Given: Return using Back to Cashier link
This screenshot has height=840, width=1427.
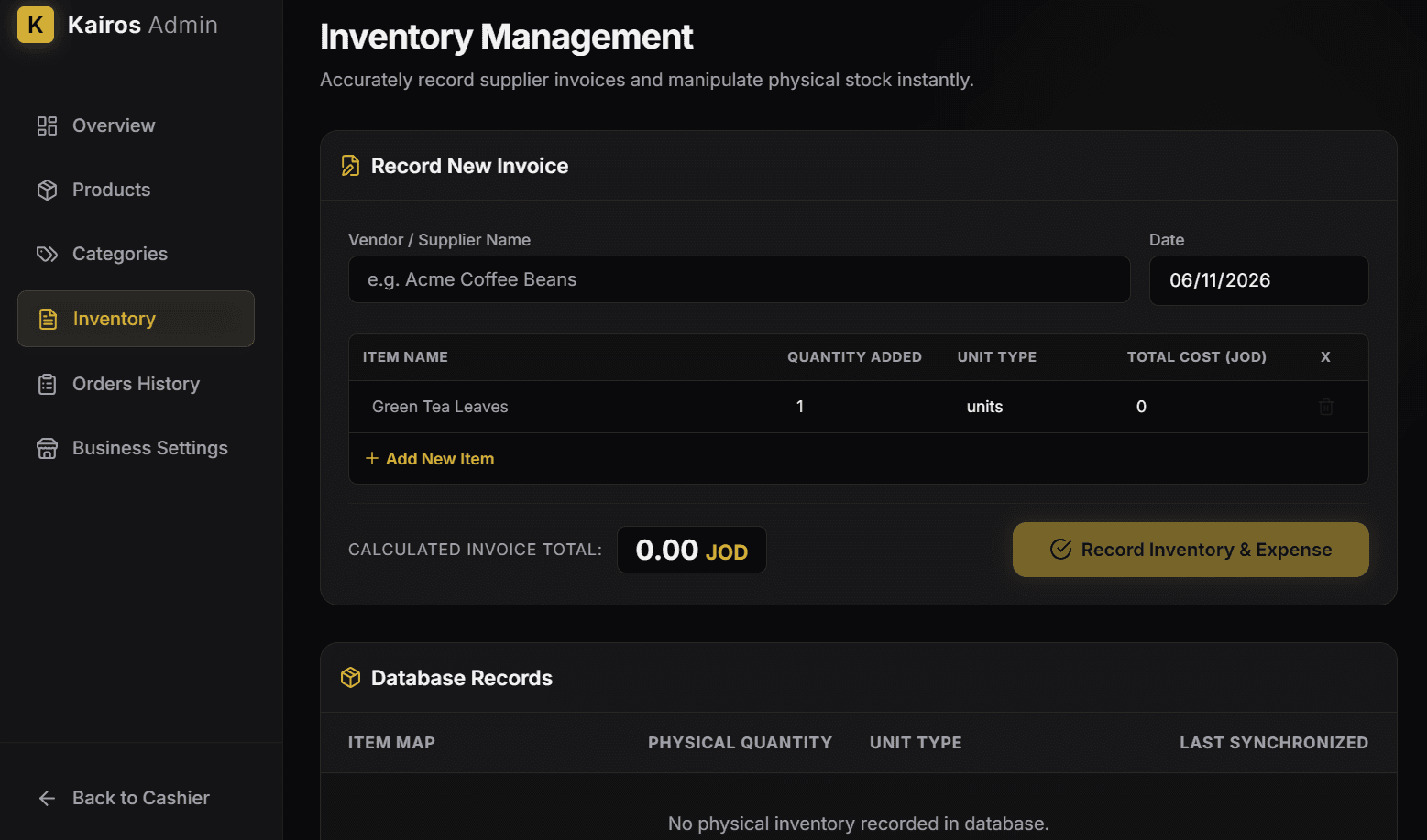Looking at the screenshot, I should (x=136, y=798).
